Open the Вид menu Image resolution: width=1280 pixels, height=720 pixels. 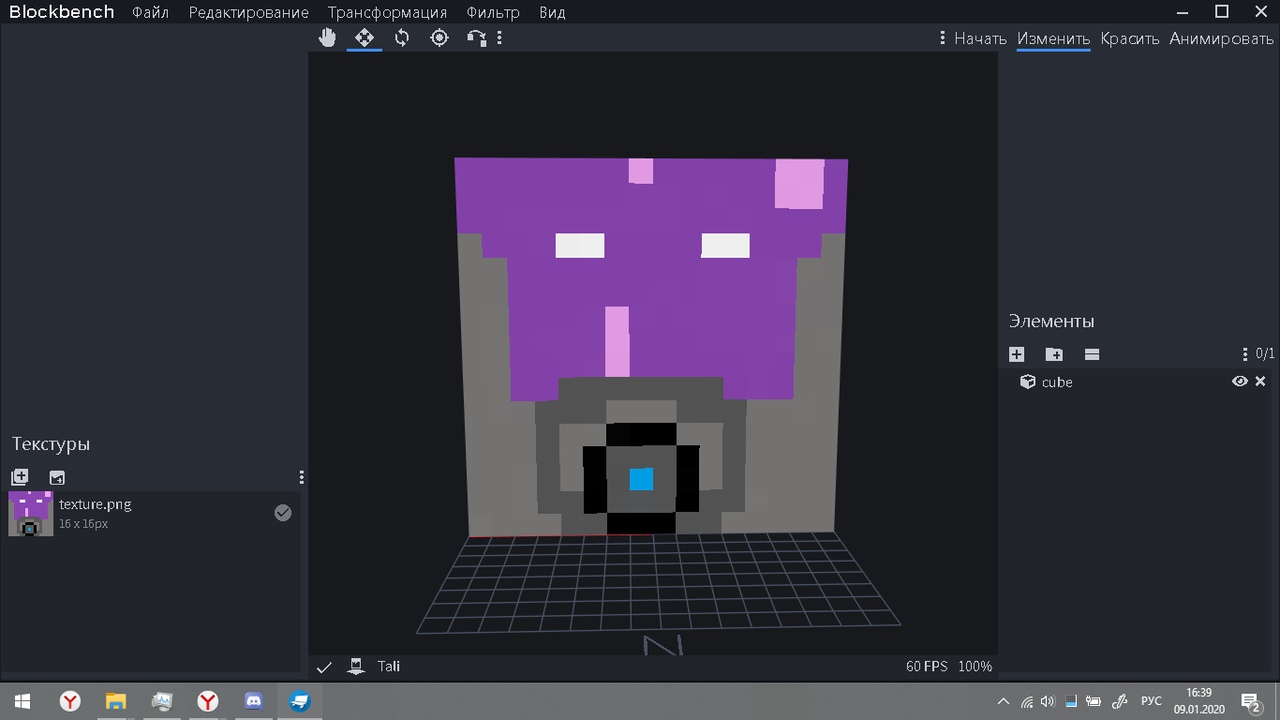(552, 12)
